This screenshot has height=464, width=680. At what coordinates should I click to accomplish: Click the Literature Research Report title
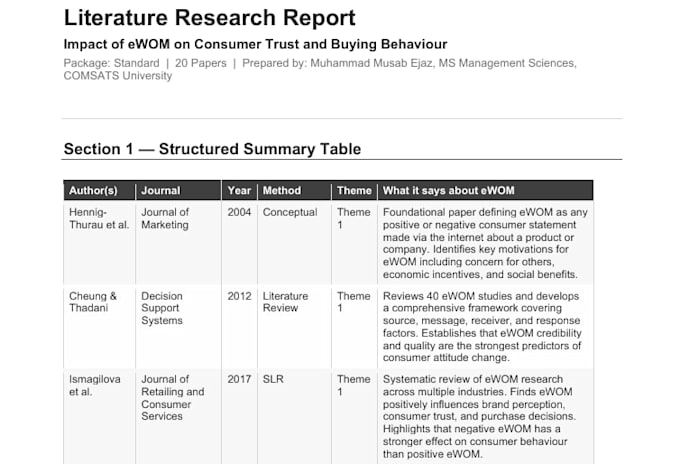click(209, 18)
